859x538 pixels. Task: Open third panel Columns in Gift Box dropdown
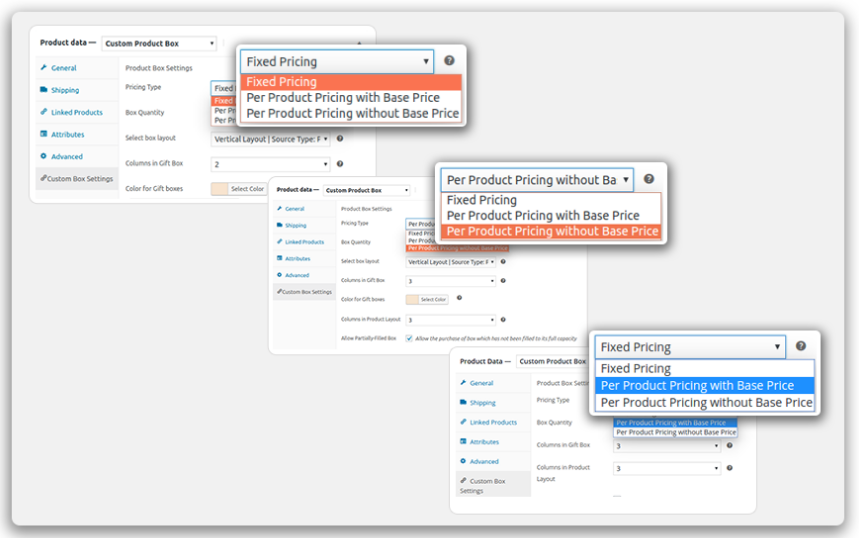(667, 446)
